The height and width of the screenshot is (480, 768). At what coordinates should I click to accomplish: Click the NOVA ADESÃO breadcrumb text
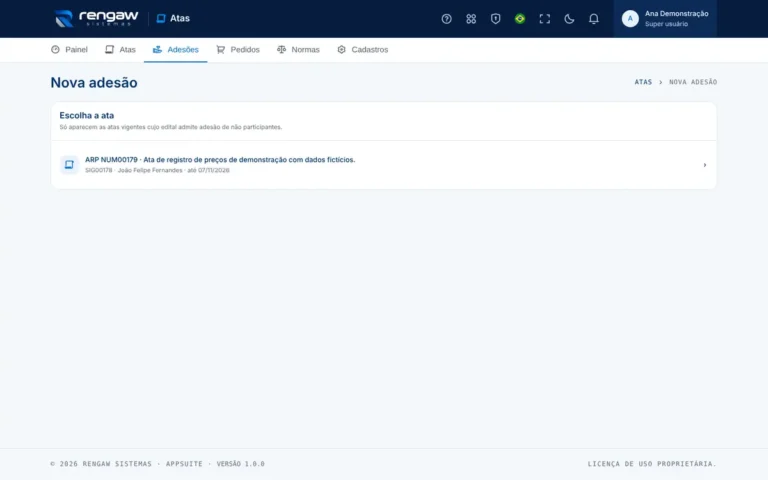click(x=693, y=82)
